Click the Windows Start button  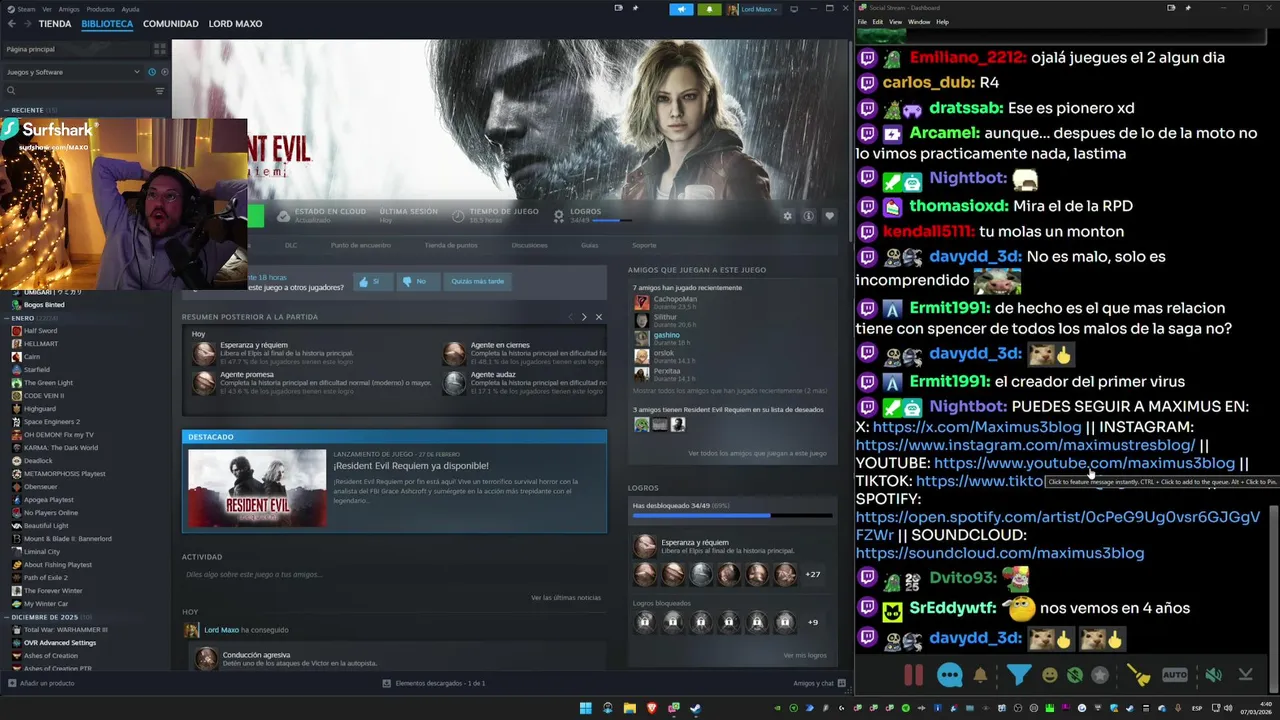click(x=586, y=708)
